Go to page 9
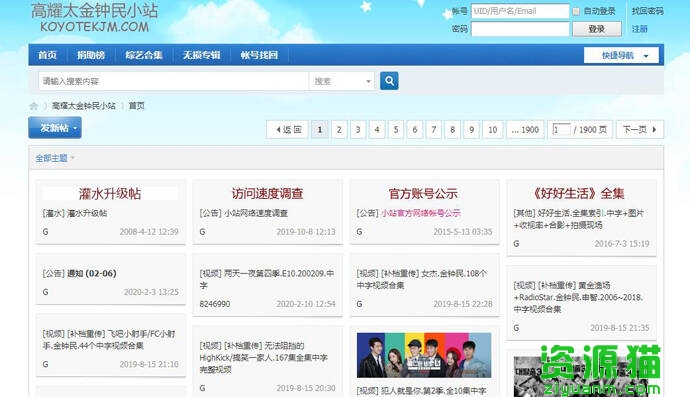Viewport: 690px width, 397px height. click(x=471, y=129)
